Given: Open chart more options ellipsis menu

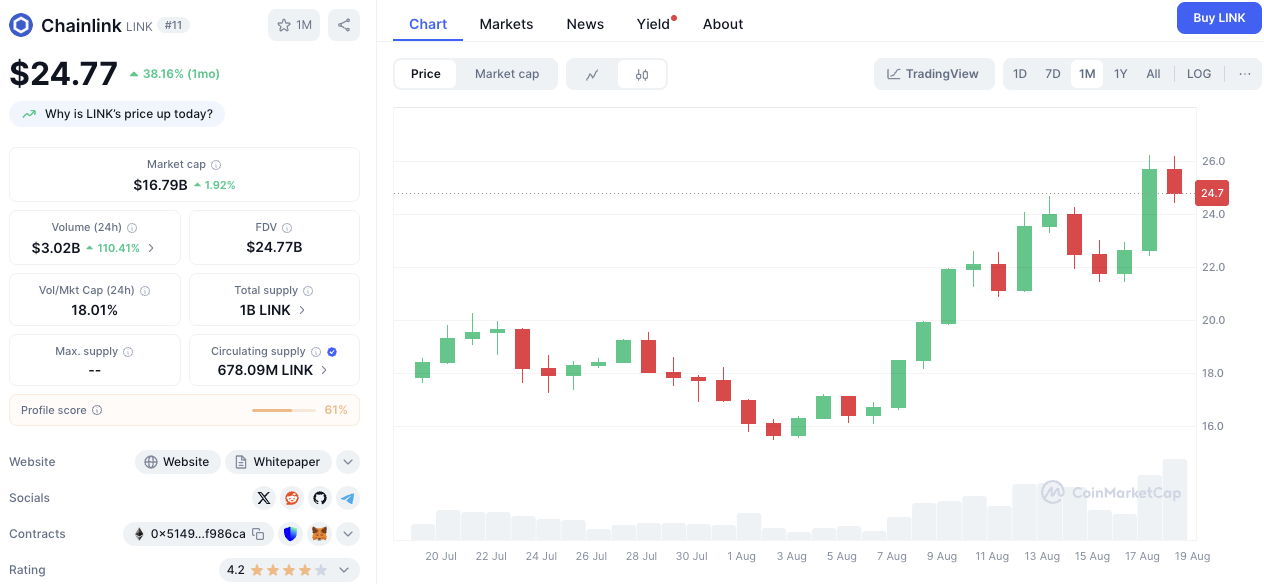Looking at the screenshot, I should pos(1245,74).
